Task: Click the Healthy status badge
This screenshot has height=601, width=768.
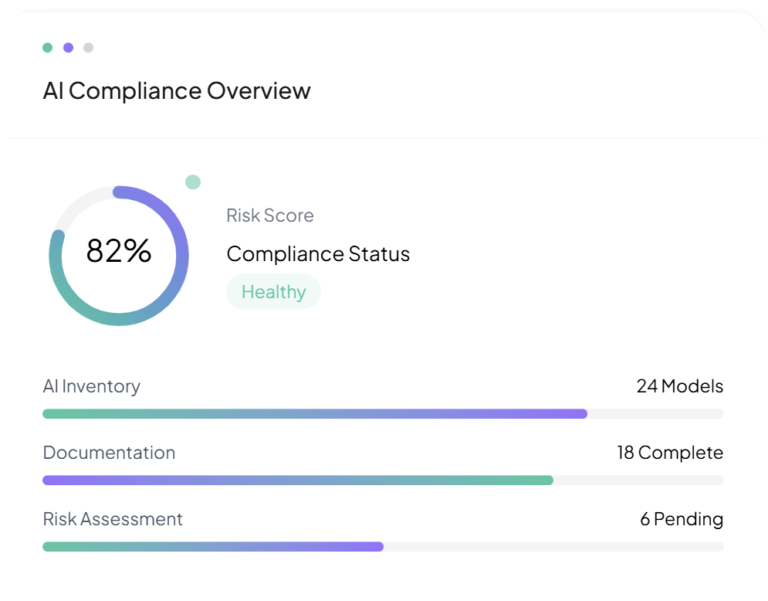Action: (x=273, y=292)
